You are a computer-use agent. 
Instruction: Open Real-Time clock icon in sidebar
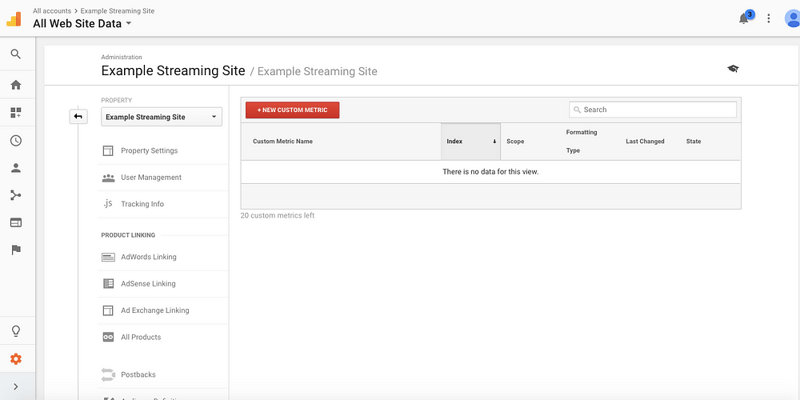16,140
